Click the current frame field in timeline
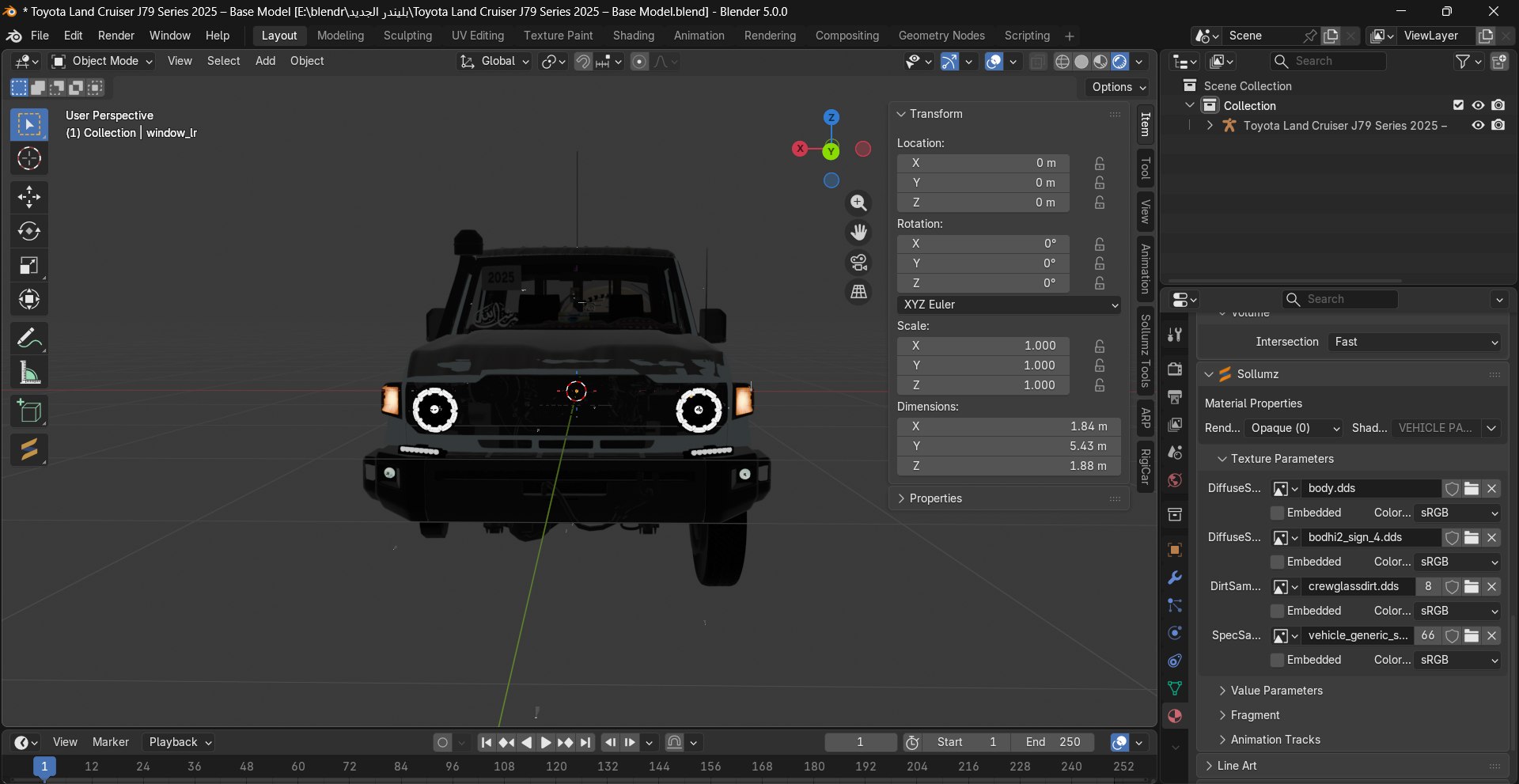The width and height of the screenshot is (1519, 784). pos(861,742)
